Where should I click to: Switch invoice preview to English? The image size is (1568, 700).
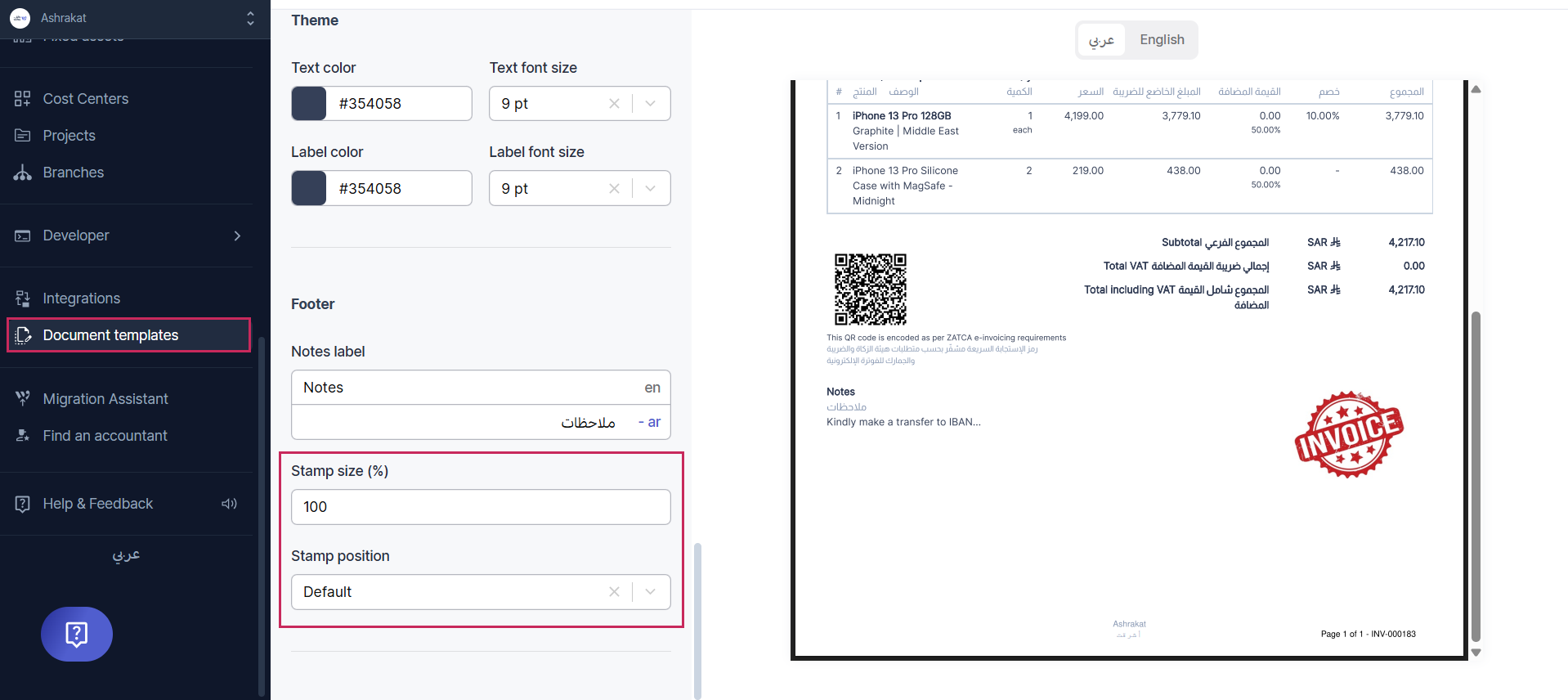click(x=1161, y=40)
